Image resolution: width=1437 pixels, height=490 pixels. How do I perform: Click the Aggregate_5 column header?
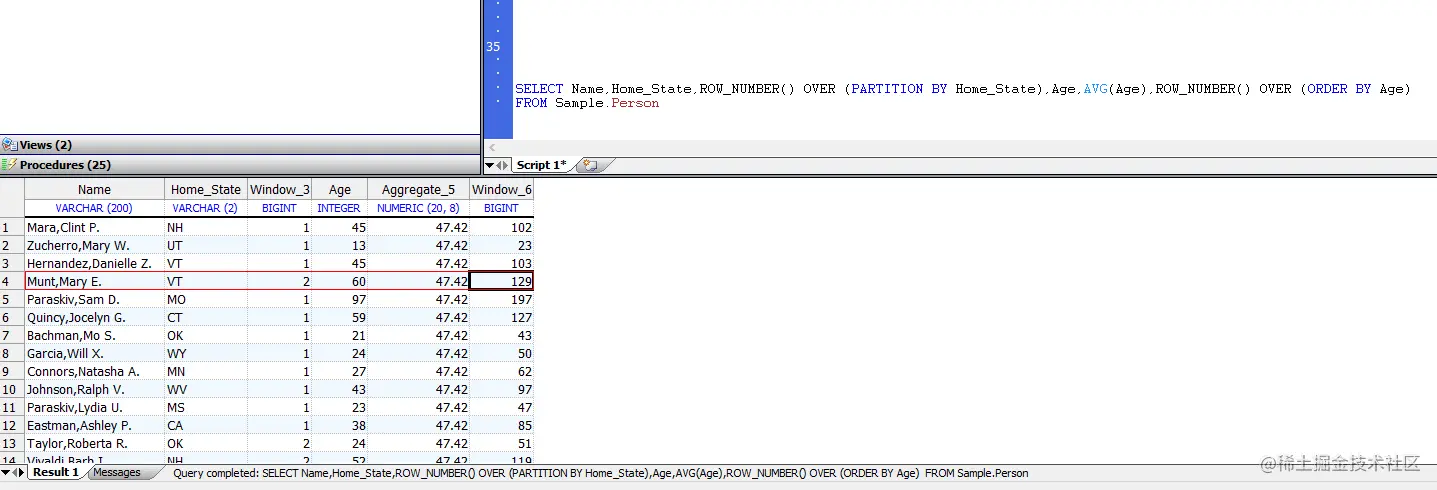pyautogui.click(x=418, y=189)
